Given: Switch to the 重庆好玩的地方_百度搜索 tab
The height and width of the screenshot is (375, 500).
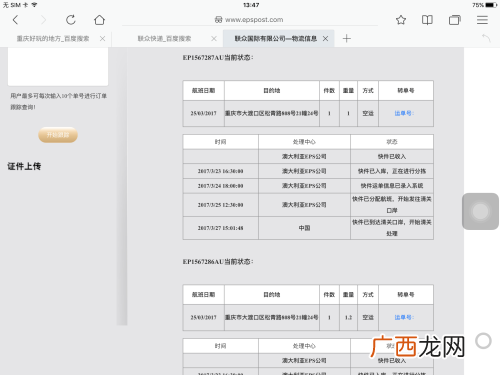Looking at the screenshot, I should pos(53,39).
